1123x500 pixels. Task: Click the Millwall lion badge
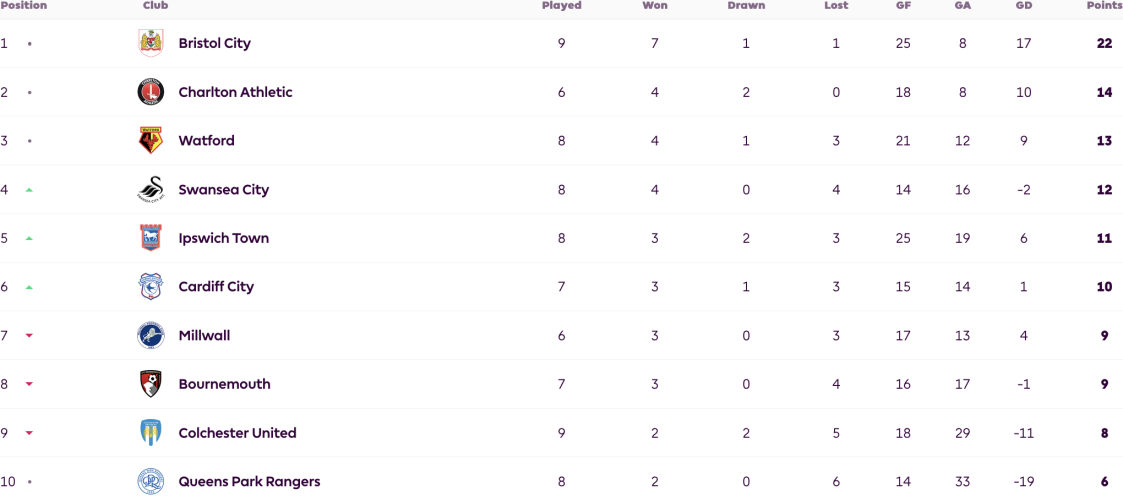click(x=150, y=335)
